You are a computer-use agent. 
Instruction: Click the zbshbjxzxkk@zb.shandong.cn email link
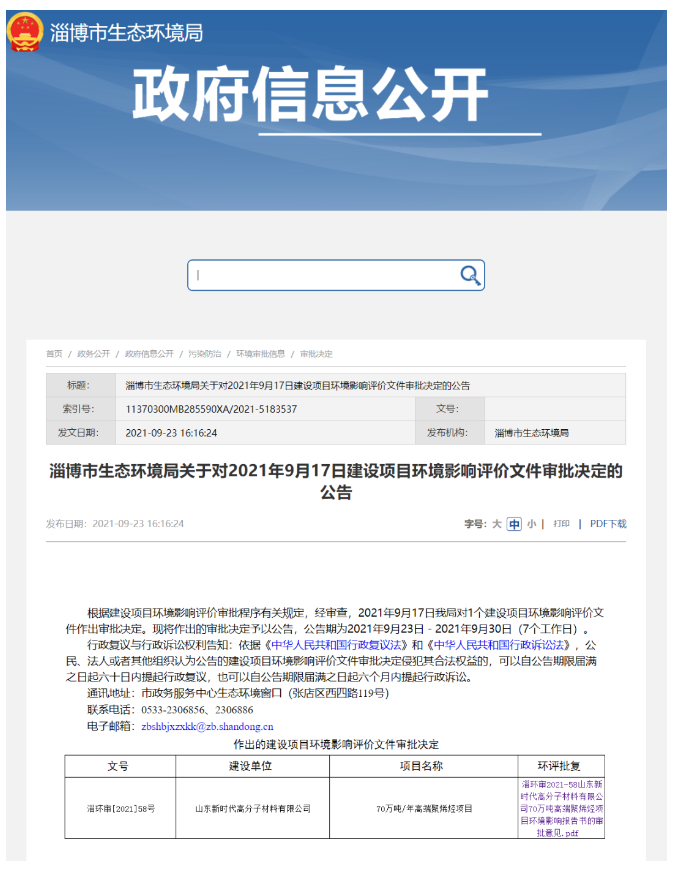207,727
